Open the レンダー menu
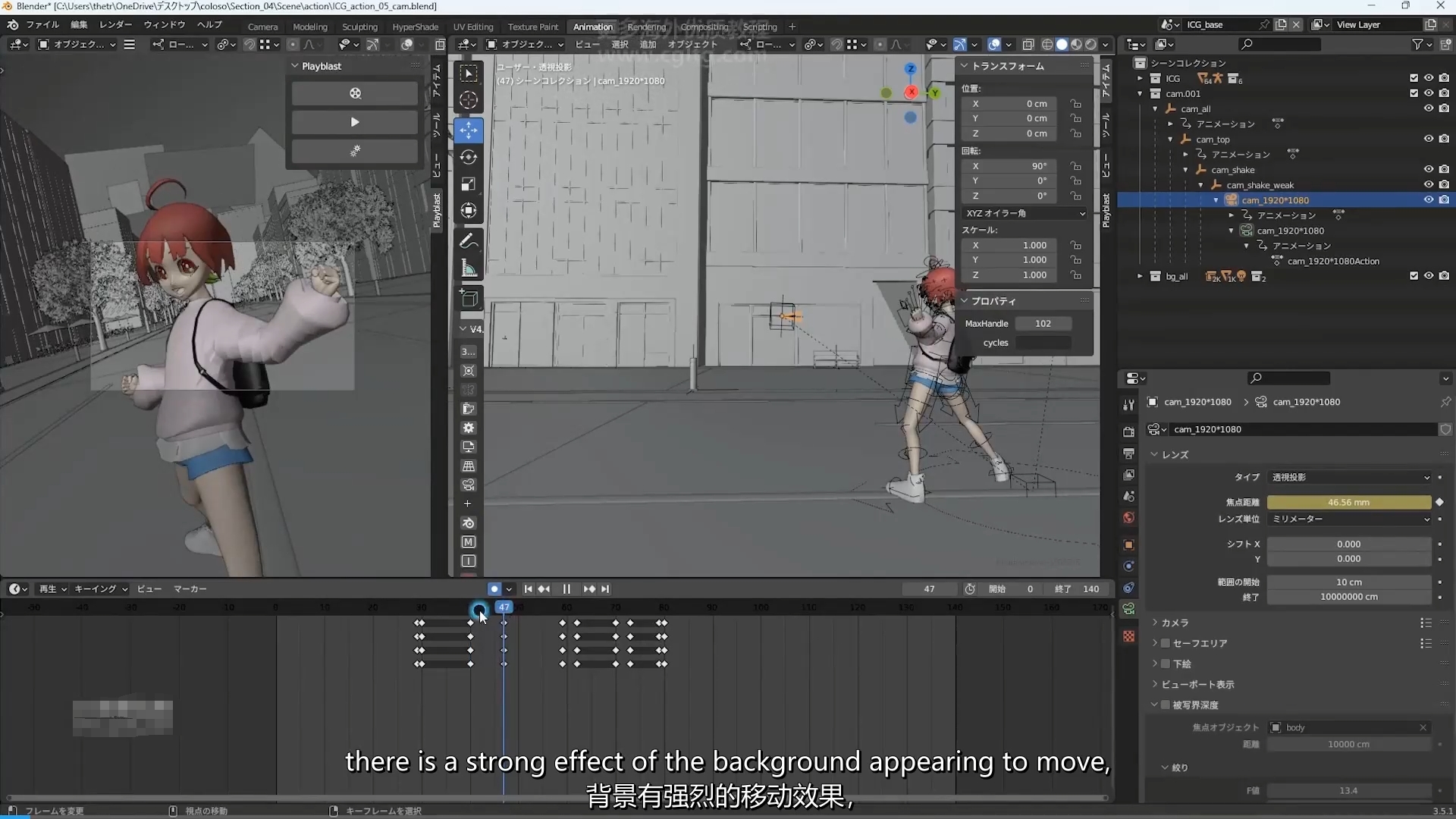The image size is (1456, 819). pos(115,24)
